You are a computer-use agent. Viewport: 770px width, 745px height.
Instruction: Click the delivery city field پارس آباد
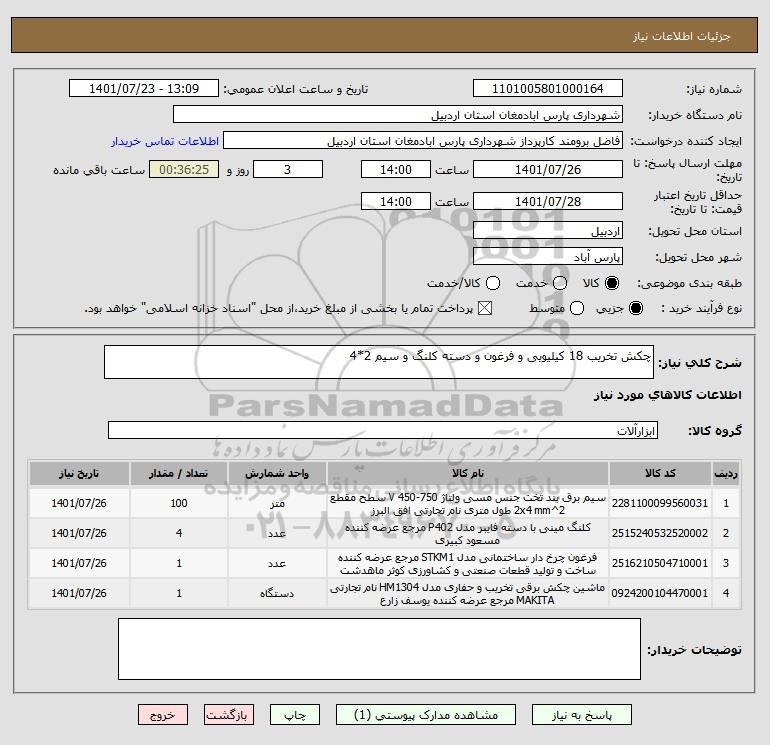(548, 257)
